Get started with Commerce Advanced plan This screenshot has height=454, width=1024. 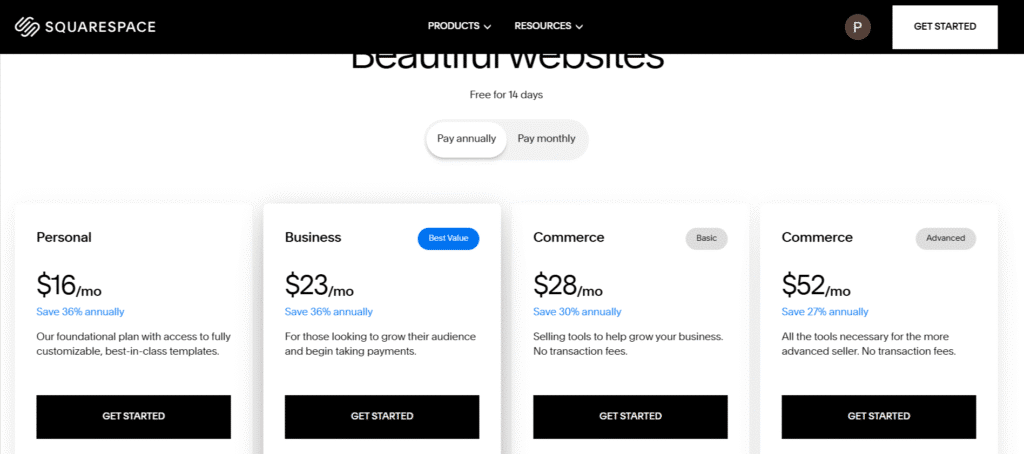(879, 416)
